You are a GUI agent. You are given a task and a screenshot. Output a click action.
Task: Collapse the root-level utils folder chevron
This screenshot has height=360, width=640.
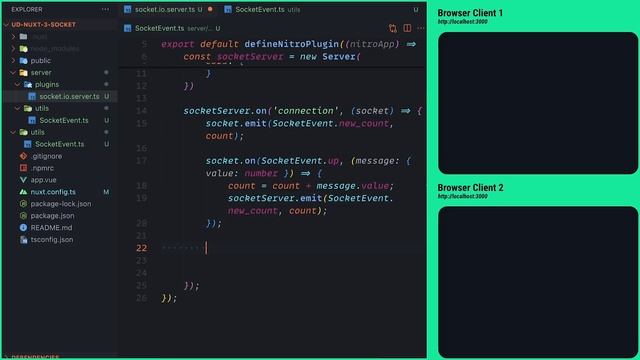pyautogui.click(x=13, y=132)
